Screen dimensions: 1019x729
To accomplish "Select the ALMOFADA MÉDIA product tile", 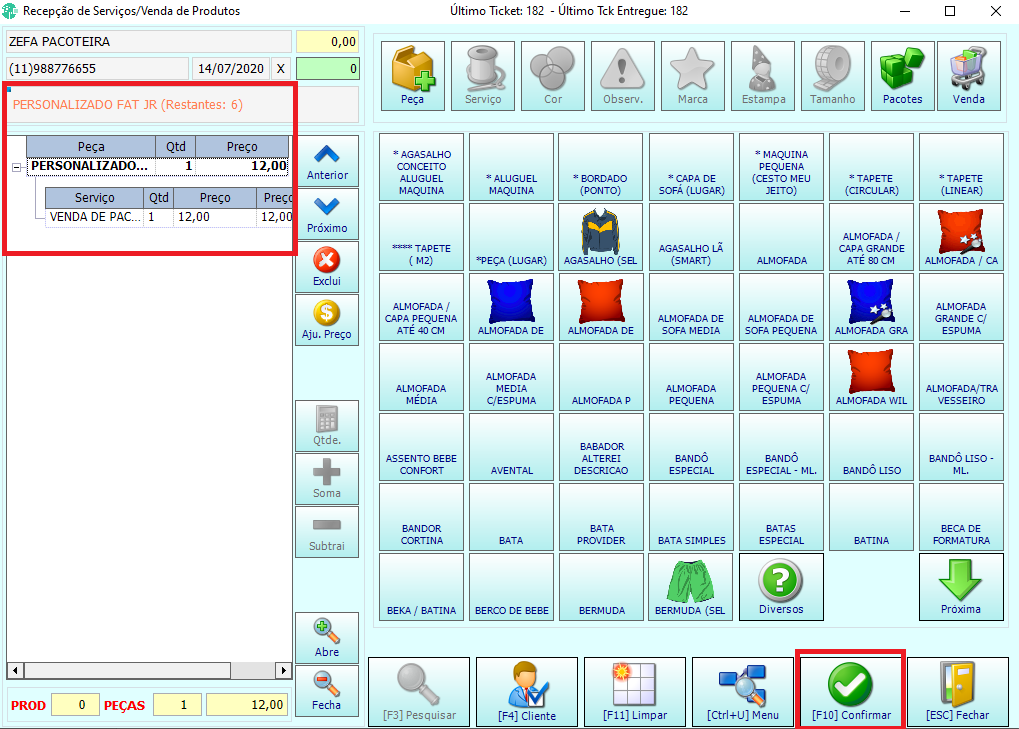I will point(421,377).
